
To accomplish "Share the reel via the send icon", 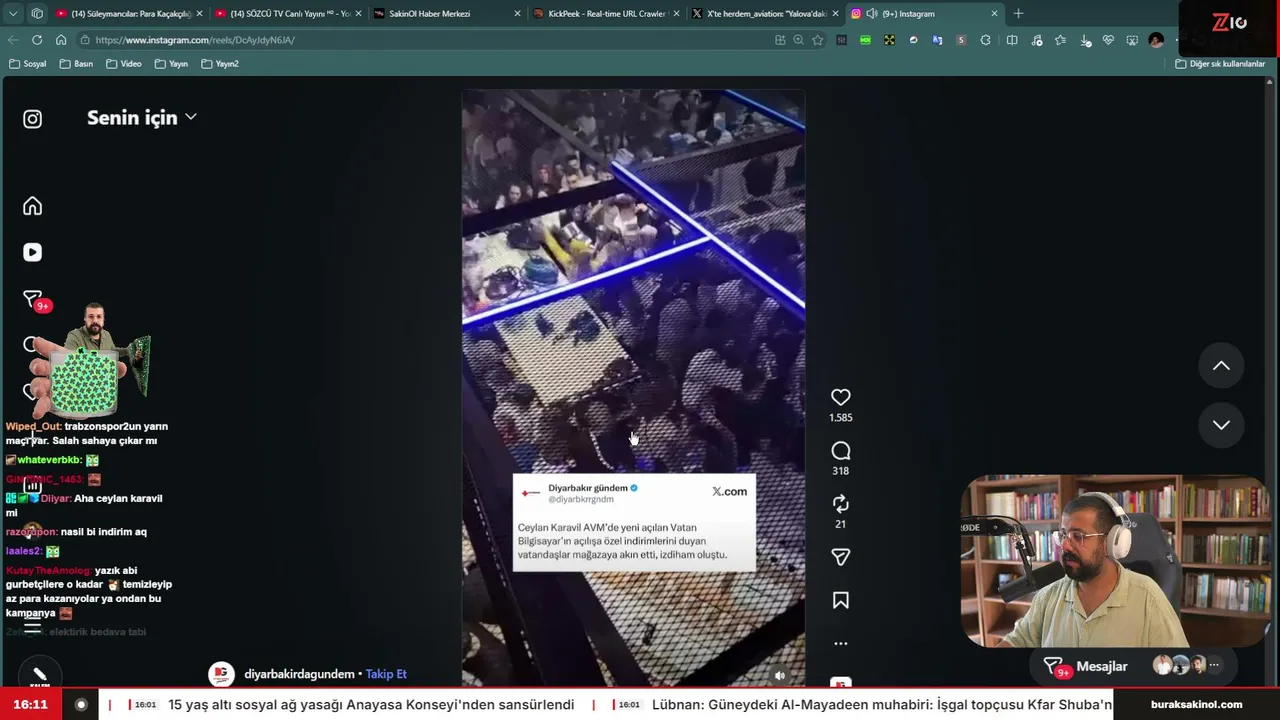I will click(841, 557).
